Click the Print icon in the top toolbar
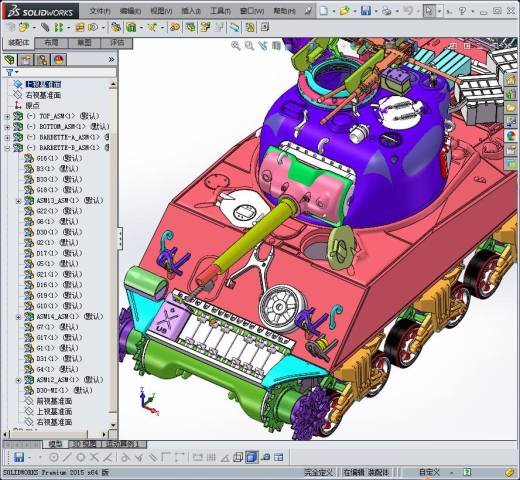This screenshot has width=520, height=480. point(387,11)
